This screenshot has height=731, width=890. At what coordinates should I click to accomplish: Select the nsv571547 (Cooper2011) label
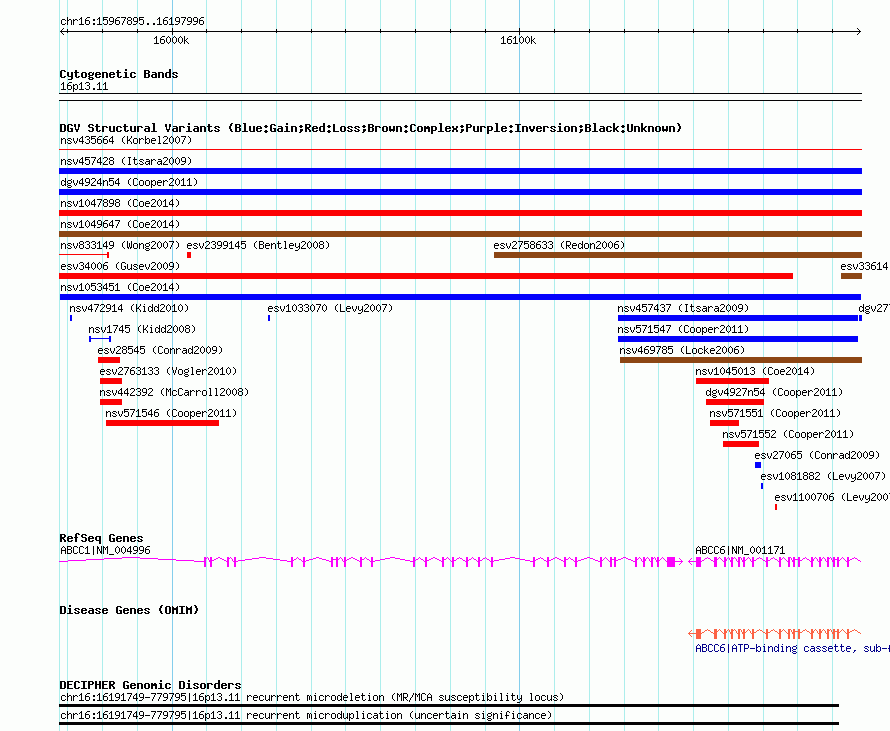pos(683,329)
